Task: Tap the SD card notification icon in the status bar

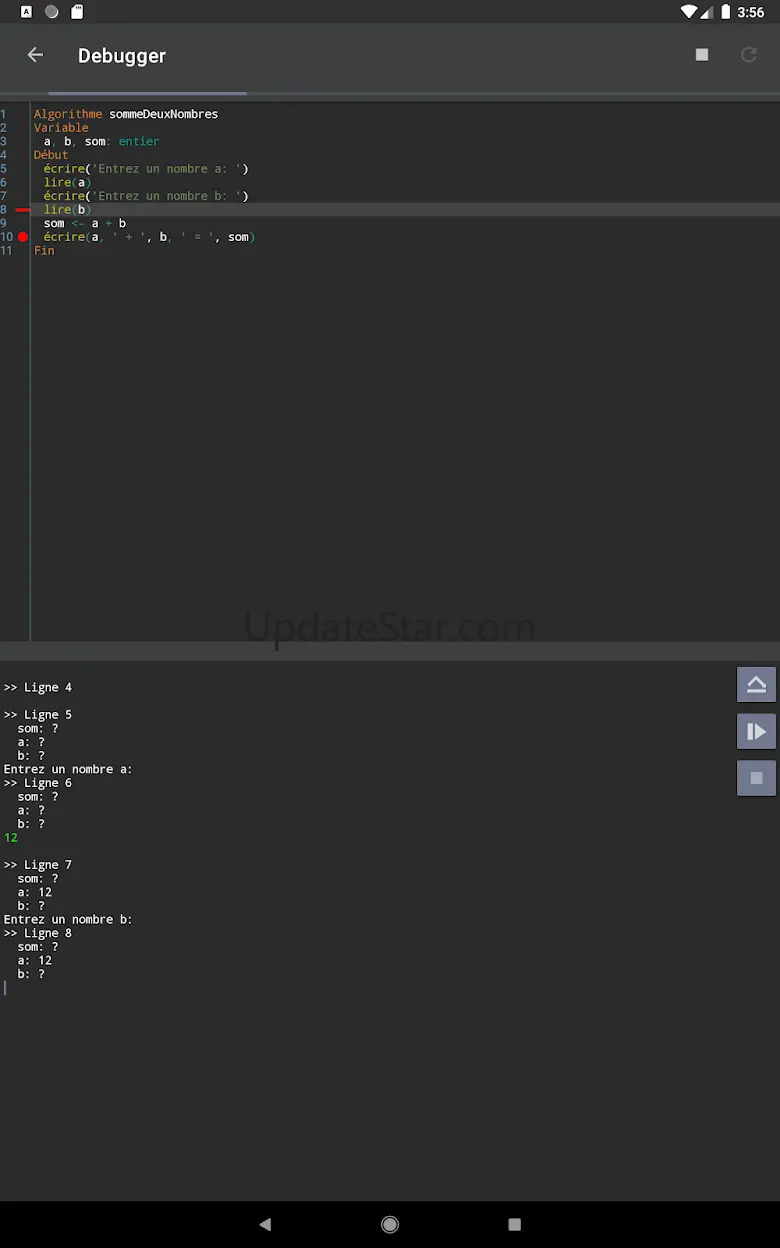Action: [77, 12]
